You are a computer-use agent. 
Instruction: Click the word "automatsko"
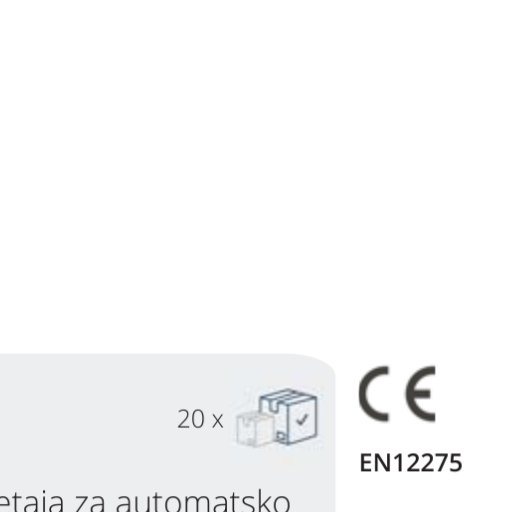click(x=203, y=502)
